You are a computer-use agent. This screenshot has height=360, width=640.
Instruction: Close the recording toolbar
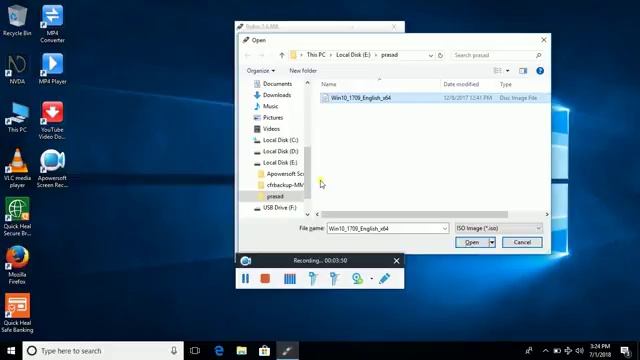click(396, 260)
